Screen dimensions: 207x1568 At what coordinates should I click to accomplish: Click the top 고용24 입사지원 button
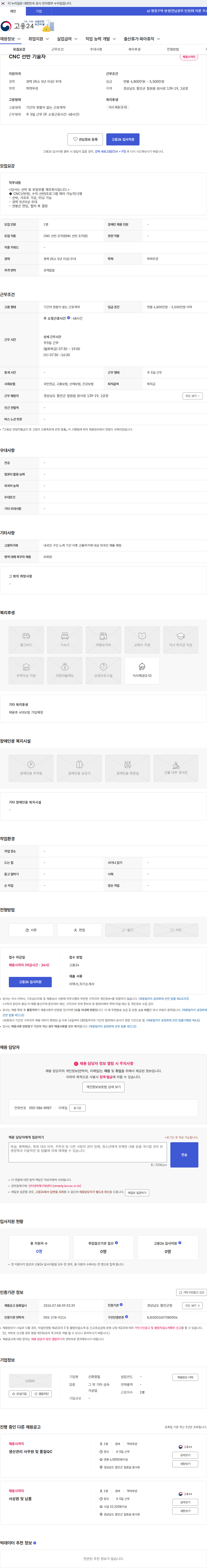(123, 139)
